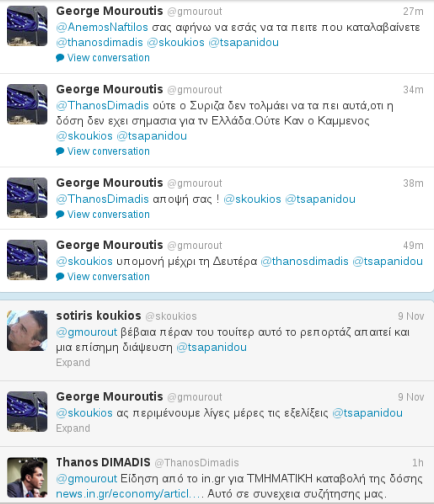
Task: Click George Mouroutis avatar in the 9 Nov tweet
Action: pos(27,411)
